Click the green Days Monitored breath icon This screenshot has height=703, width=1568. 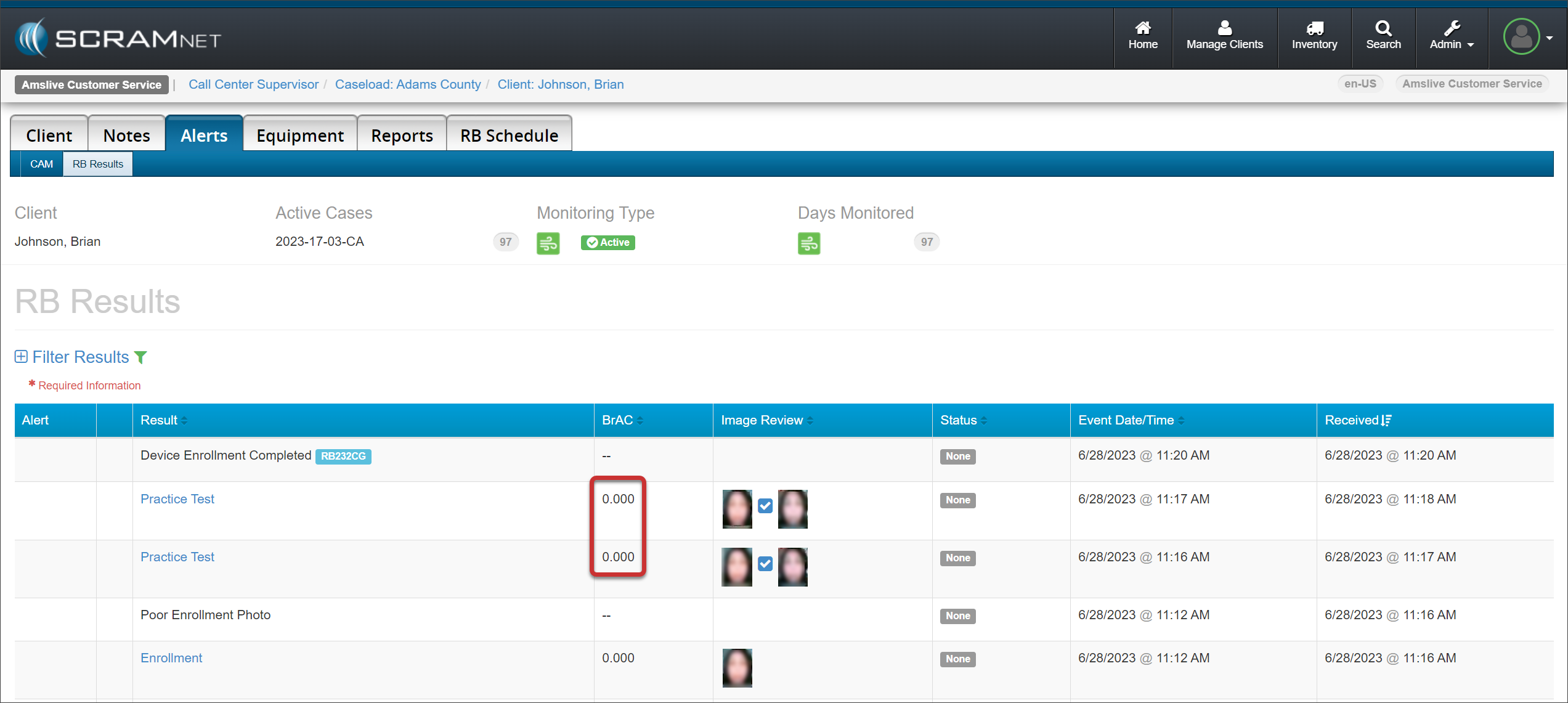pyautogui.click(x=808, y=243)
